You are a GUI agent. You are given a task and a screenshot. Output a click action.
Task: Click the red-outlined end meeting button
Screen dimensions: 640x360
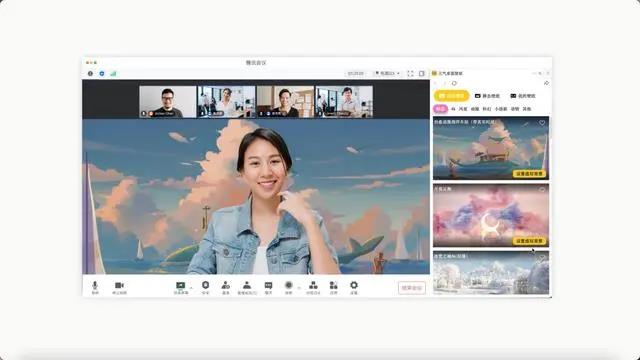pyautogui.click(x=411, y=288)
